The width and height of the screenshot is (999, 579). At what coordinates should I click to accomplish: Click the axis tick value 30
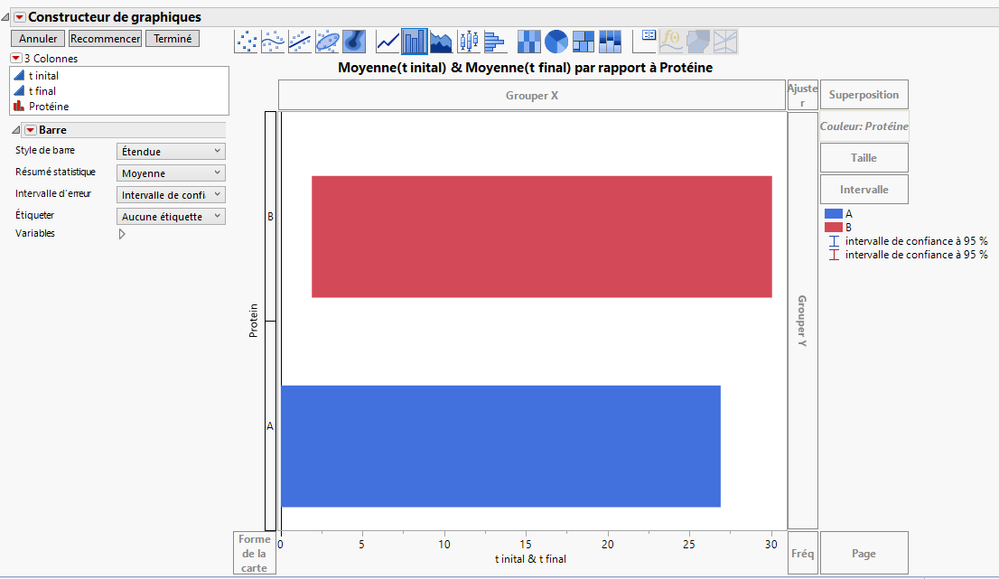coord(771,544)
